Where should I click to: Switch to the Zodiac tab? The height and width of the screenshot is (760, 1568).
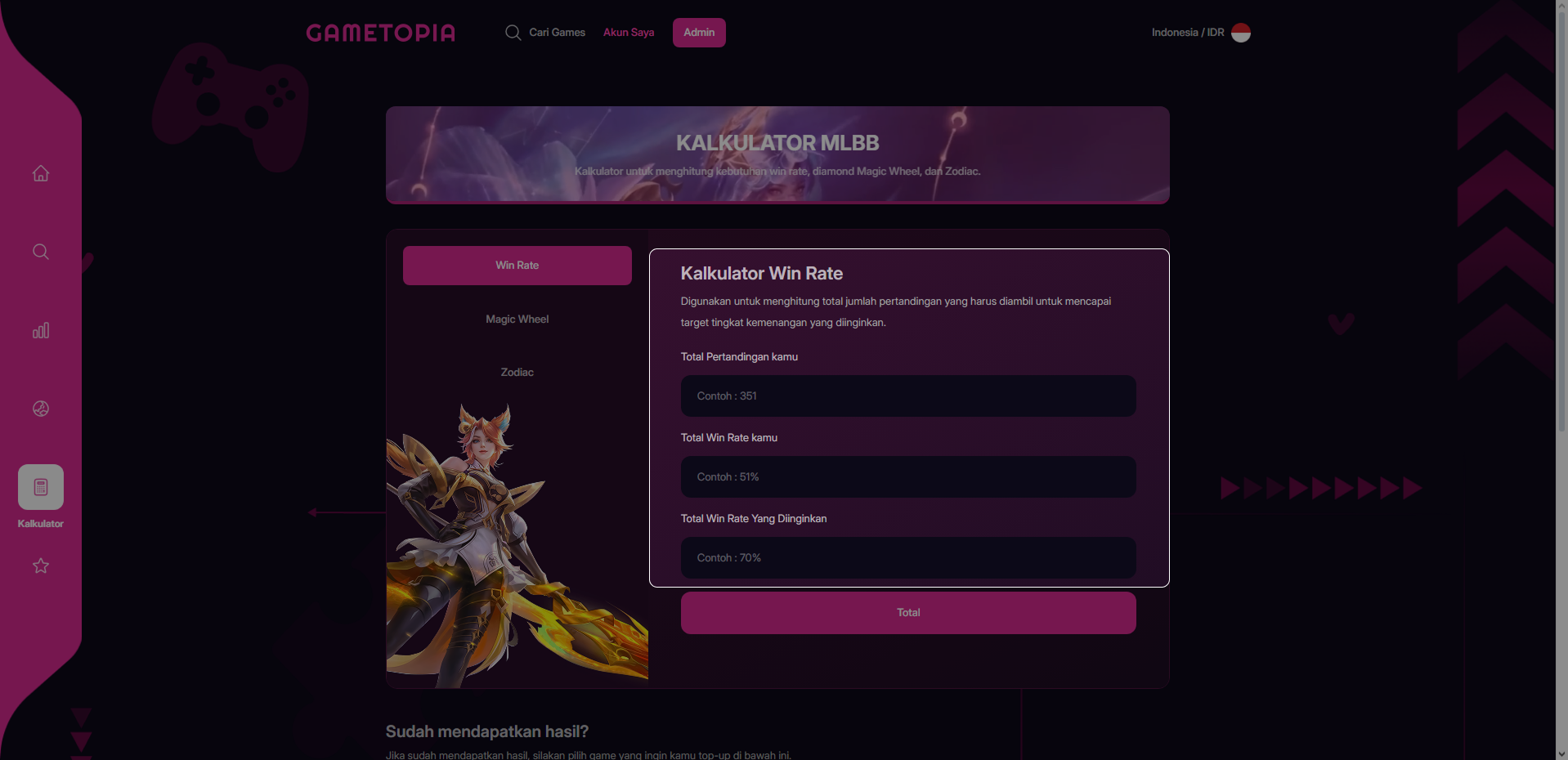pyautogui.click(x=517, y=372)
